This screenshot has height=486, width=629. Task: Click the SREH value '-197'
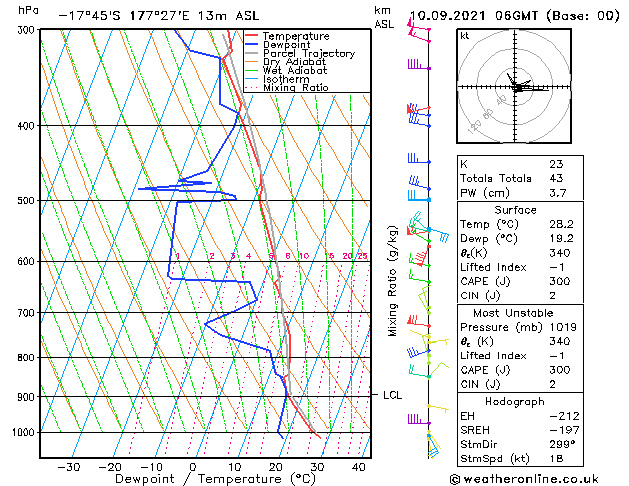click(x=564, y=430)
